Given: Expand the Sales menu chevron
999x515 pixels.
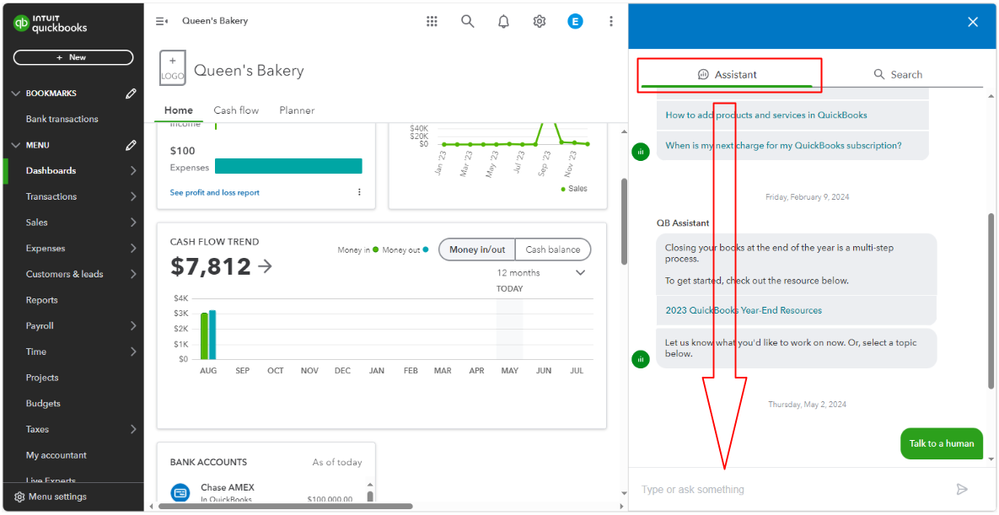Looking at the screenshot, I should [133, 222].
